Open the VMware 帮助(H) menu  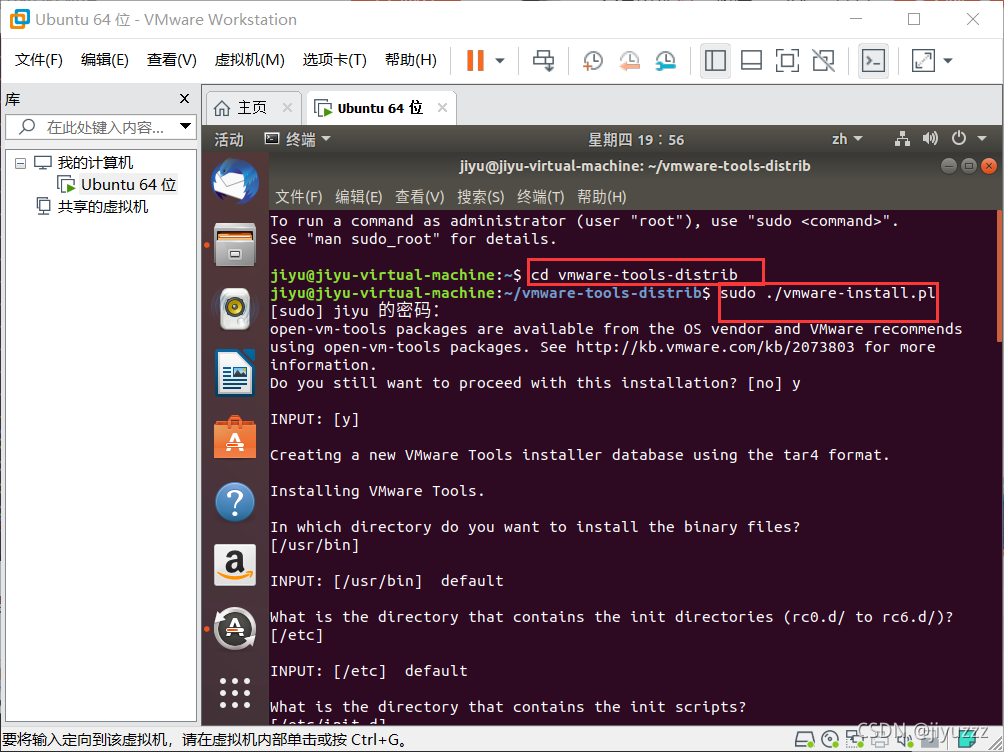410,60
